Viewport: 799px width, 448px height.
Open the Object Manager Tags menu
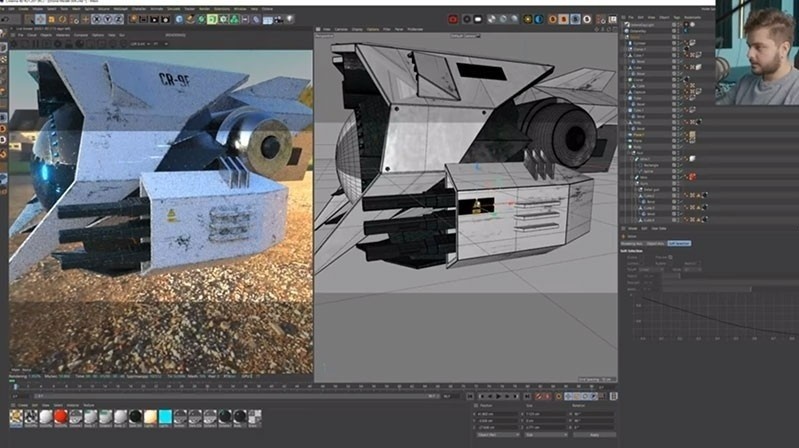coord(677,17)
